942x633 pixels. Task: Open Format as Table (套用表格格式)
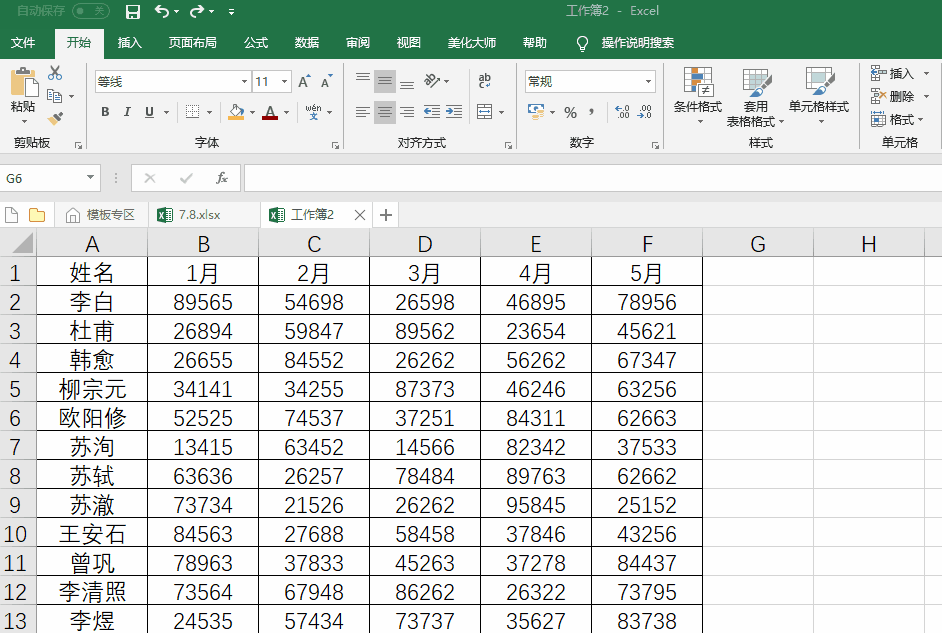click(x=755, y=96)
